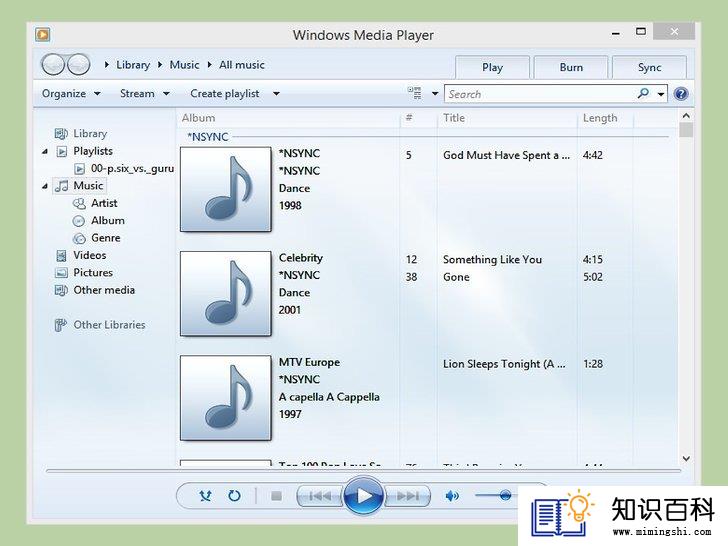The width and height of the screenshot is (728, 546).
Task: Open the view options dropdown arrow
Action: click(x=435, y=94)
